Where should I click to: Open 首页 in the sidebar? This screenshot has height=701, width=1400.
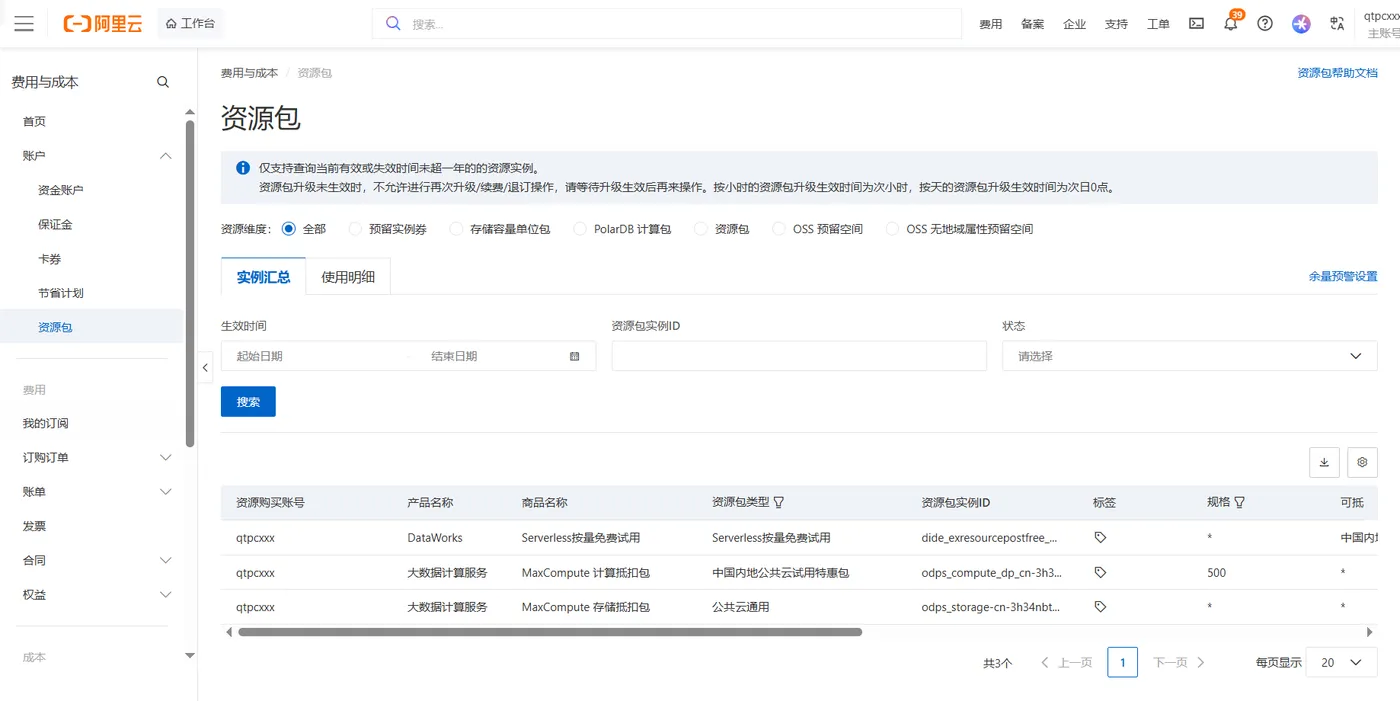[x=34, y=121]
